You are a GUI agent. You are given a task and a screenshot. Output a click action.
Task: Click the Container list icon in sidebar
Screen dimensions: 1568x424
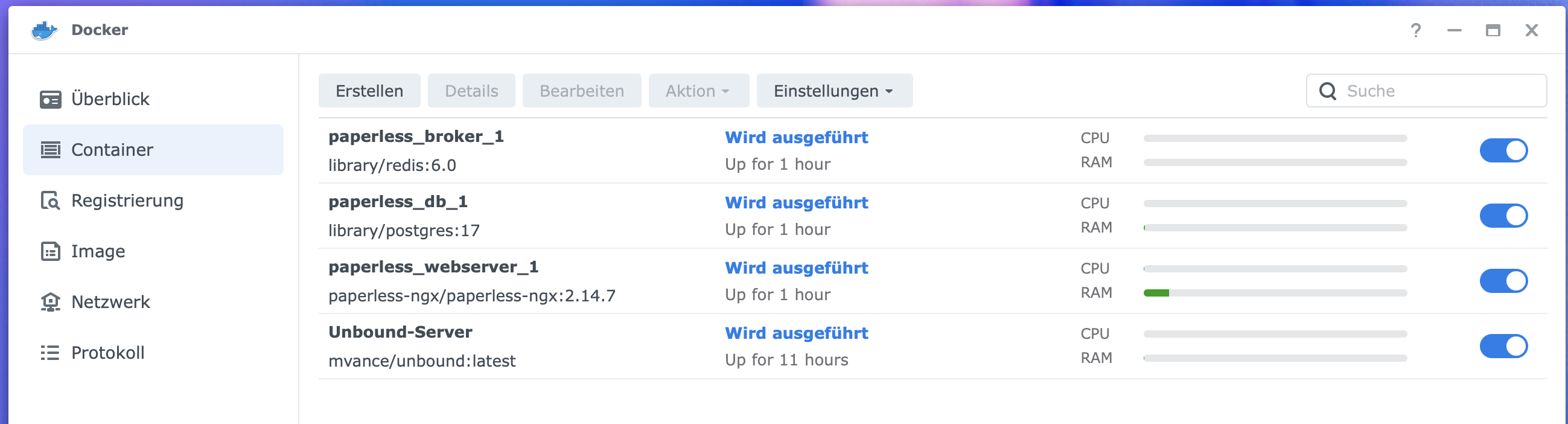coord(50,150)
